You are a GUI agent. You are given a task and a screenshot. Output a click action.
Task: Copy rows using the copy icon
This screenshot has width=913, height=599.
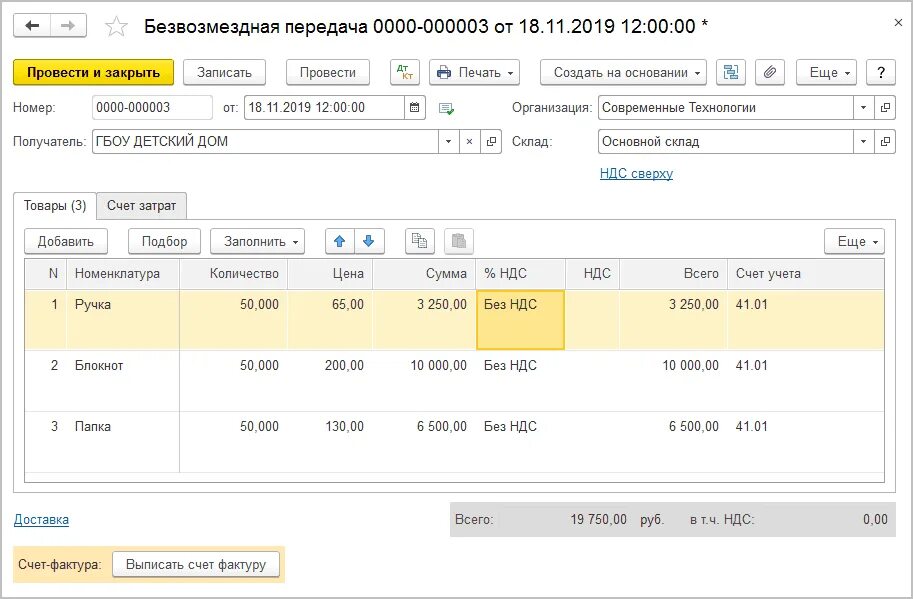[x=420, y=241]
